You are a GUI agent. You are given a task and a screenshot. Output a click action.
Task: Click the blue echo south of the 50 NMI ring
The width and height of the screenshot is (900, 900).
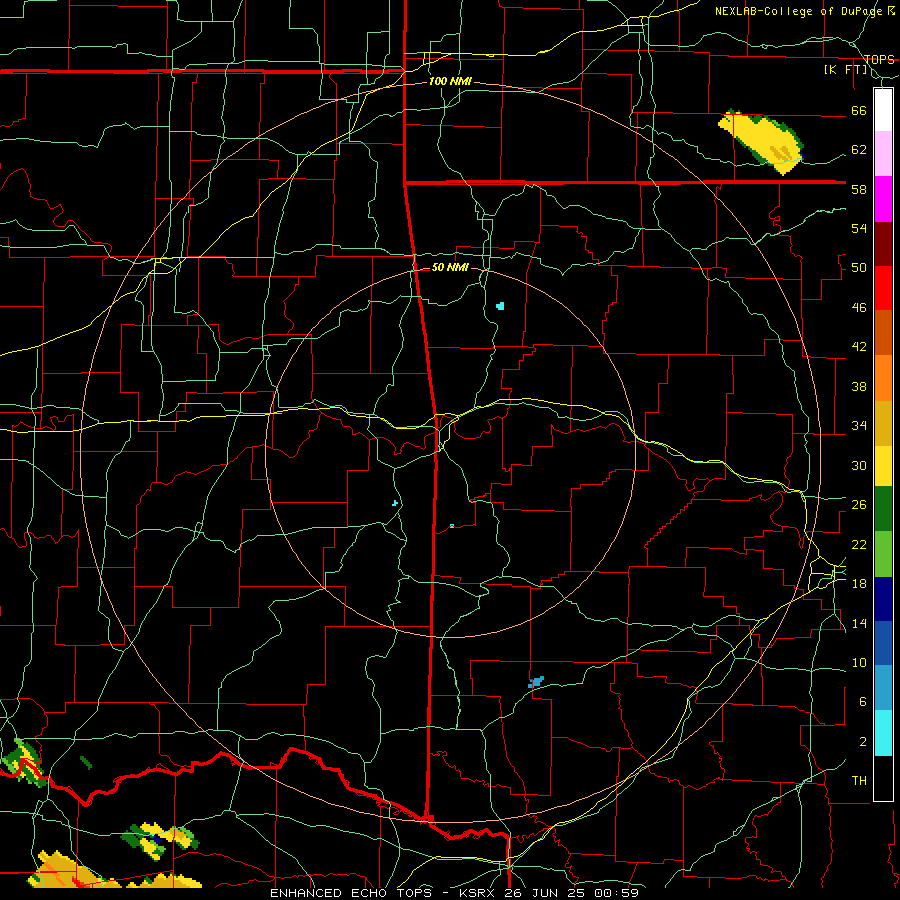536,682
